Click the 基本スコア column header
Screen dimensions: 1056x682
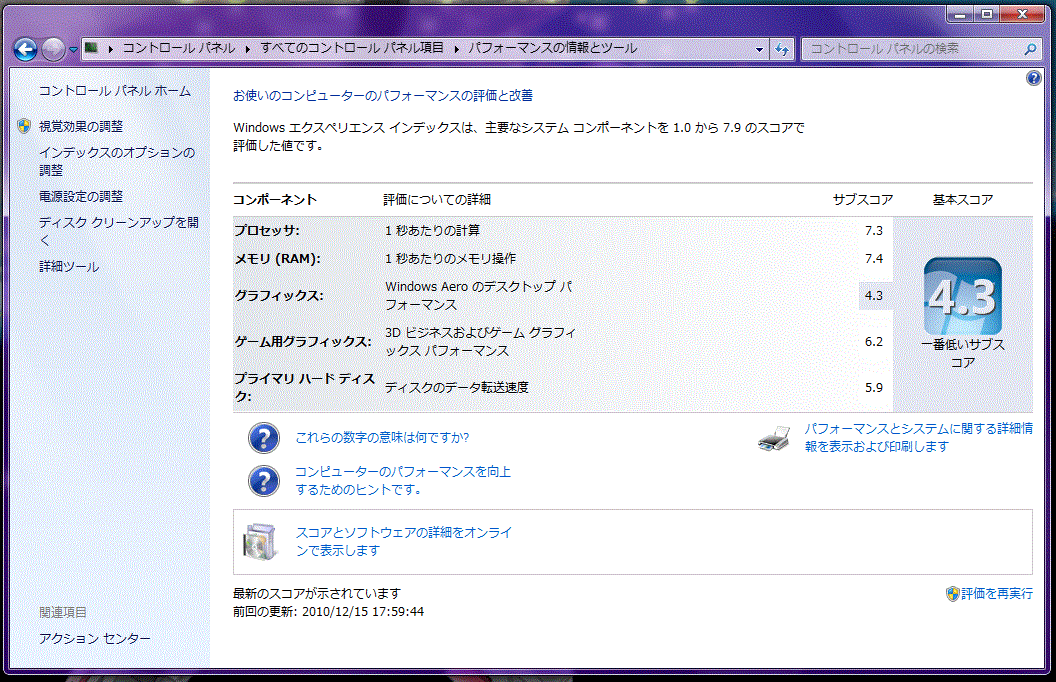[962, 199]
